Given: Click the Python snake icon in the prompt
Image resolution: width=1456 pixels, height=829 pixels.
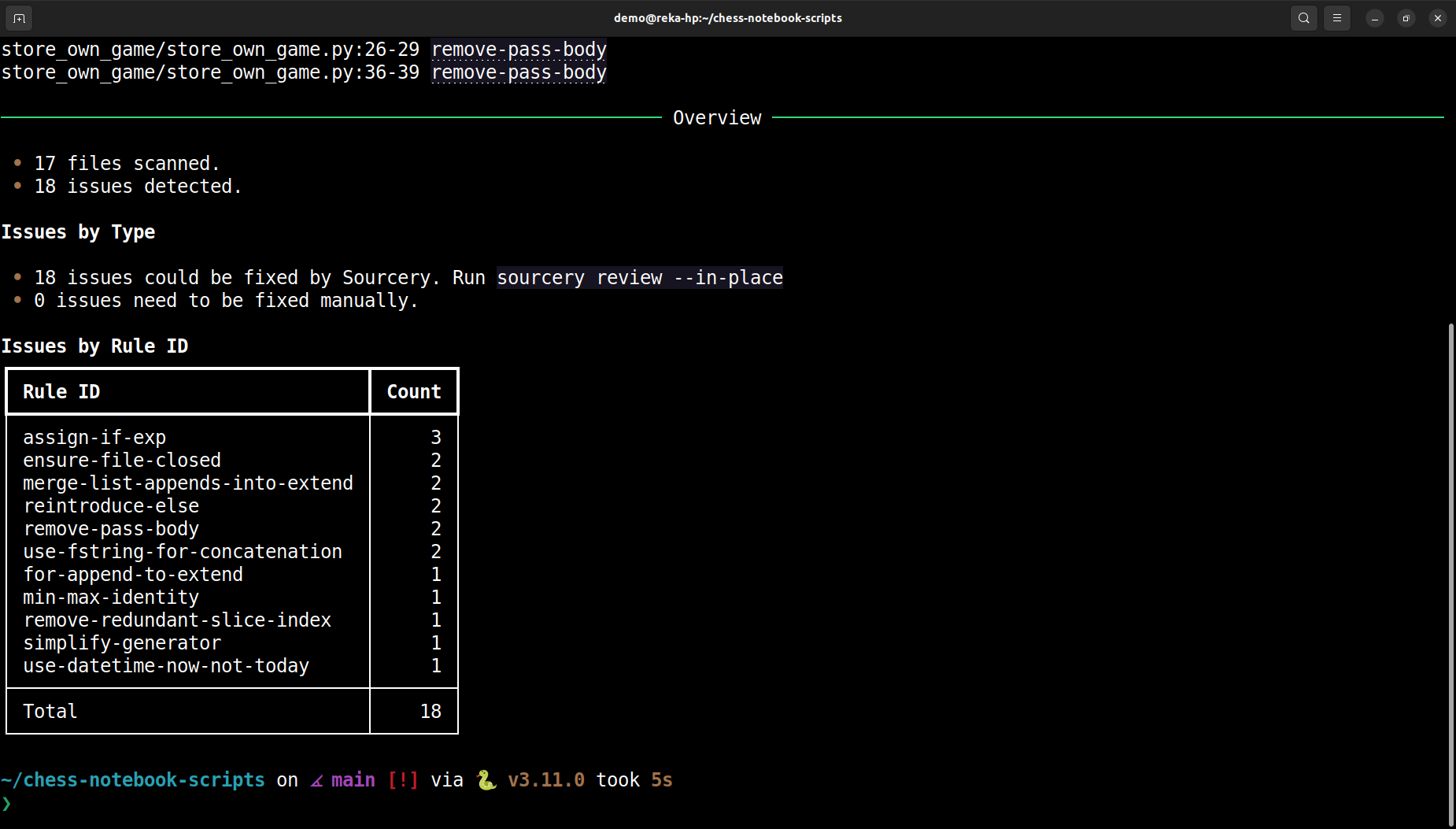Looking at the screenshot, I should [486, 779].
